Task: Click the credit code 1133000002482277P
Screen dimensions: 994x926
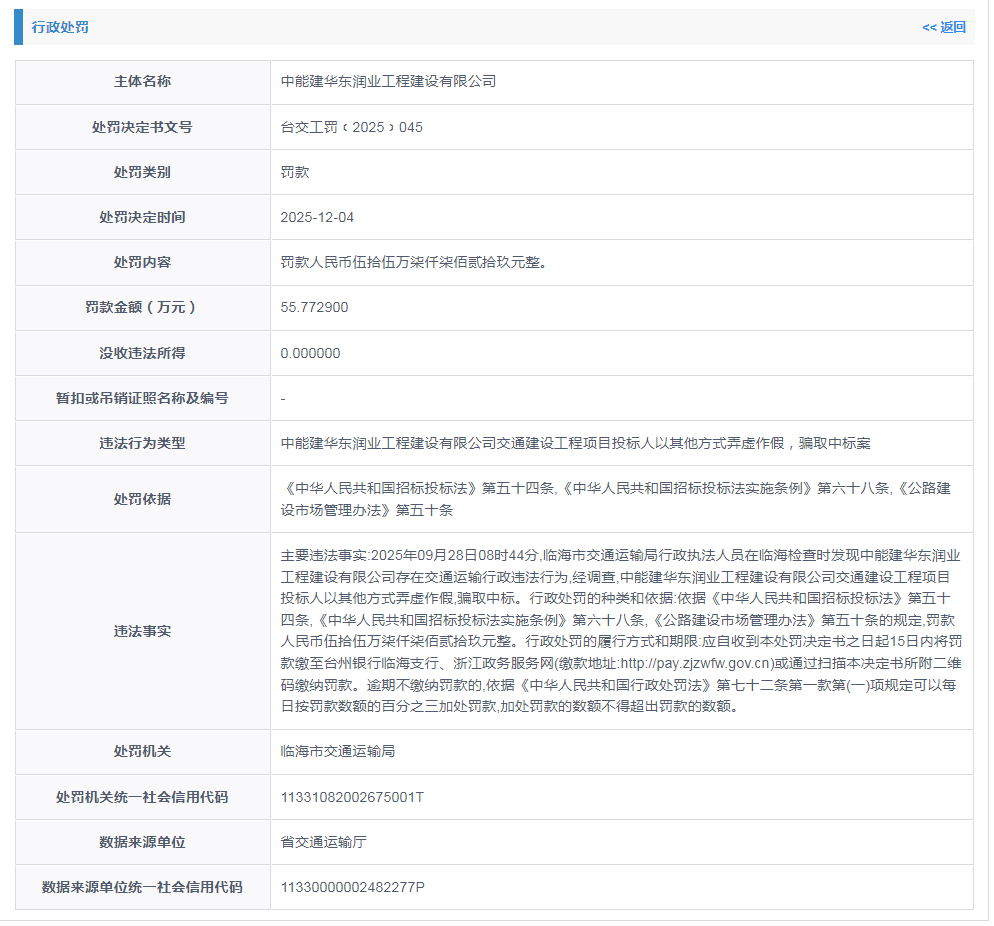Action: 352,887
